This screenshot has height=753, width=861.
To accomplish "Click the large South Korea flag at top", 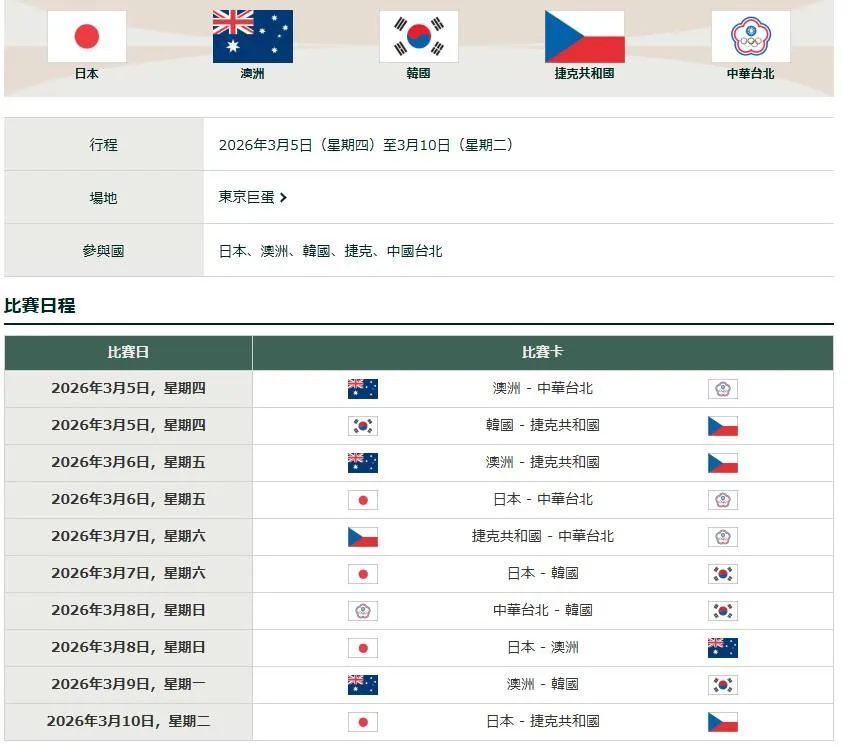I will tap(418, 36).
